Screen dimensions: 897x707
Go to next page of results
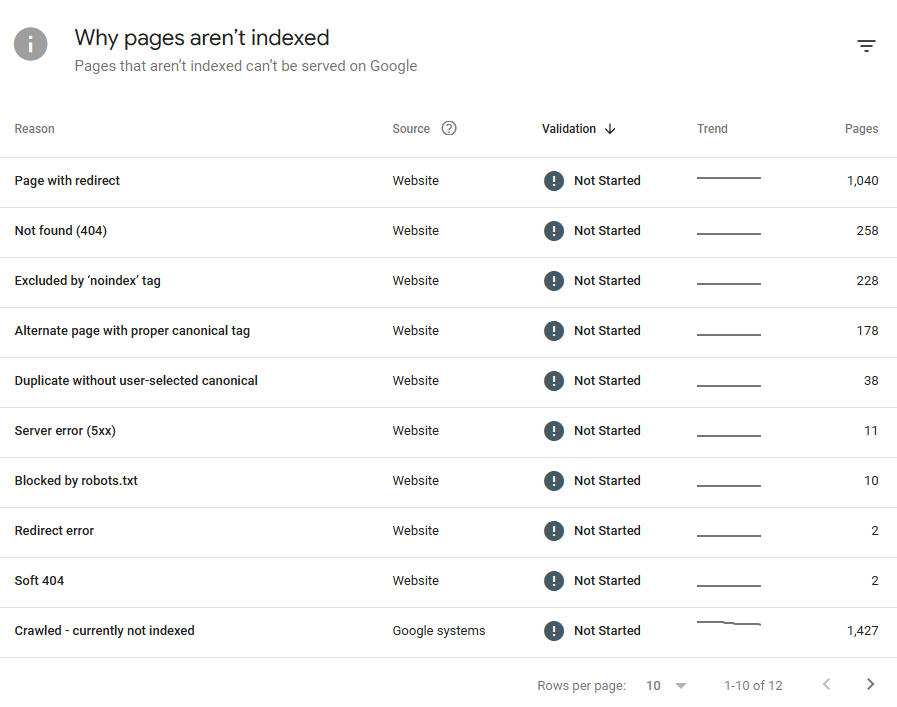click(x=870, y=684)
